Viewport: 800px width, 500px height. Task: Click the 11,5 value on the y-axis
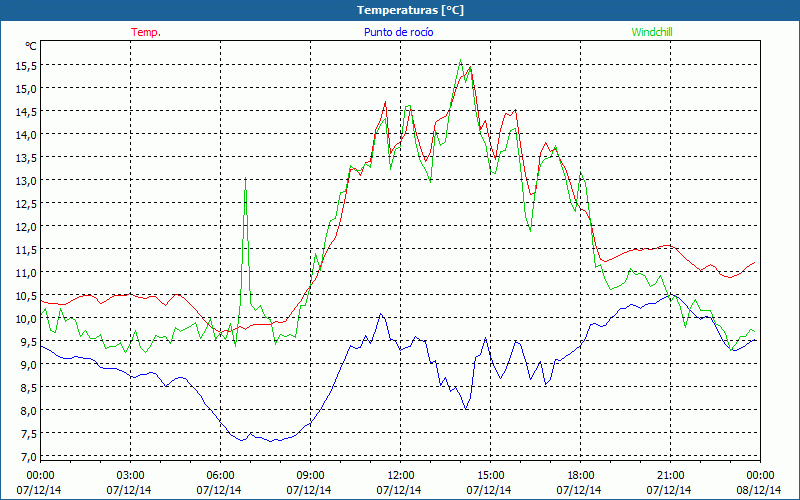(26, 249)
